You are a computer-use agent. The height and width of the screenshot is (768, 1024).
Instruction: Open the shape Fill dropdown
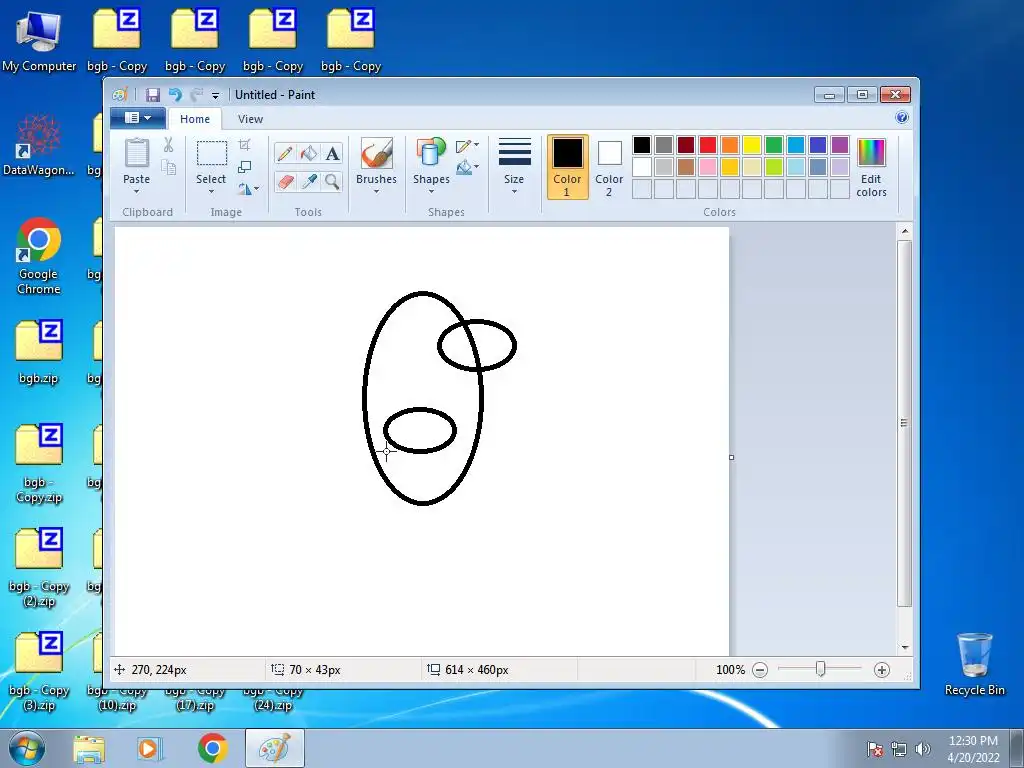[467, 168]
